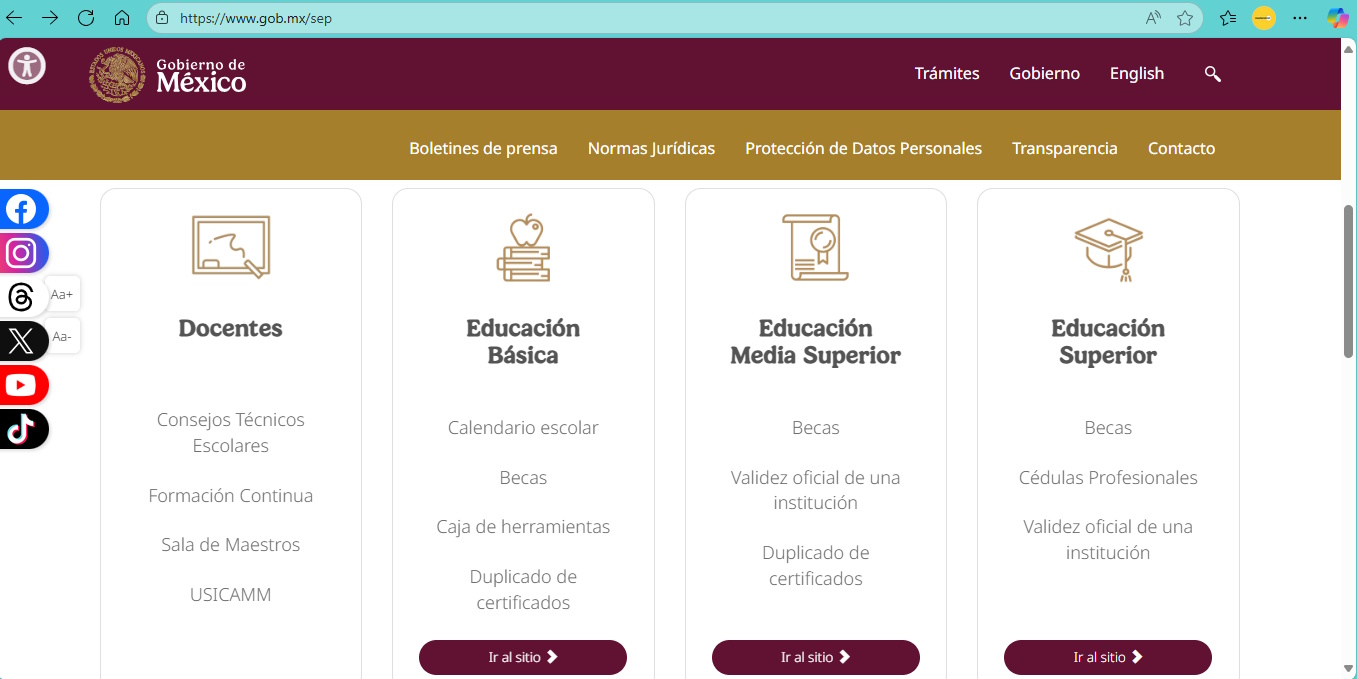The height and width of the screenshot is (679, 1357).
Task: Click the page vertical scrollbar thumb
Action: [1348, 280]
